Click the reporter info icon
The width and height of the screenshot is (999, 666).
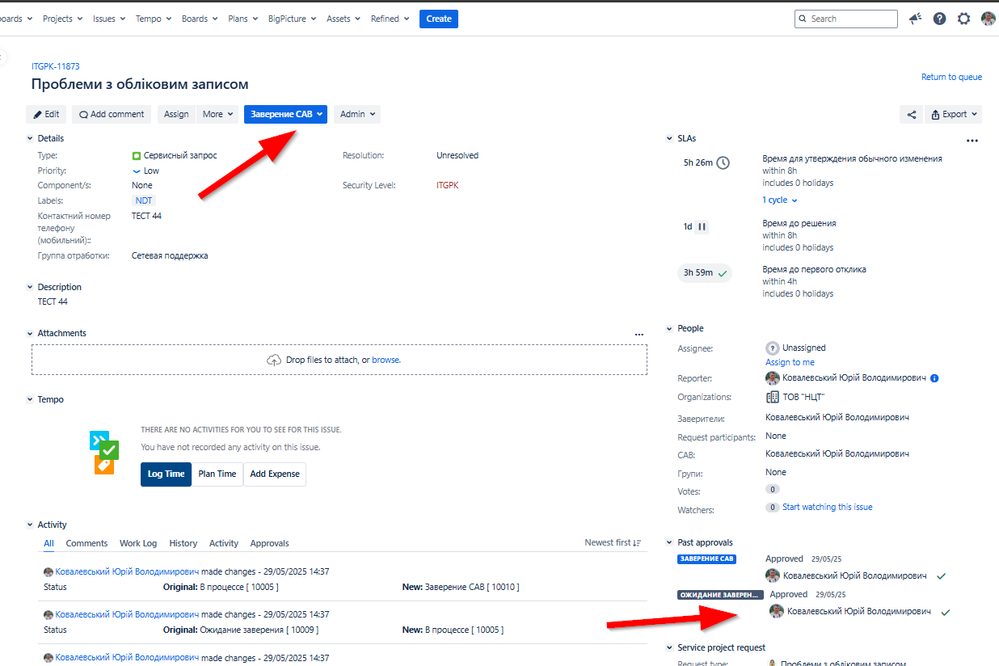point(935,378)
